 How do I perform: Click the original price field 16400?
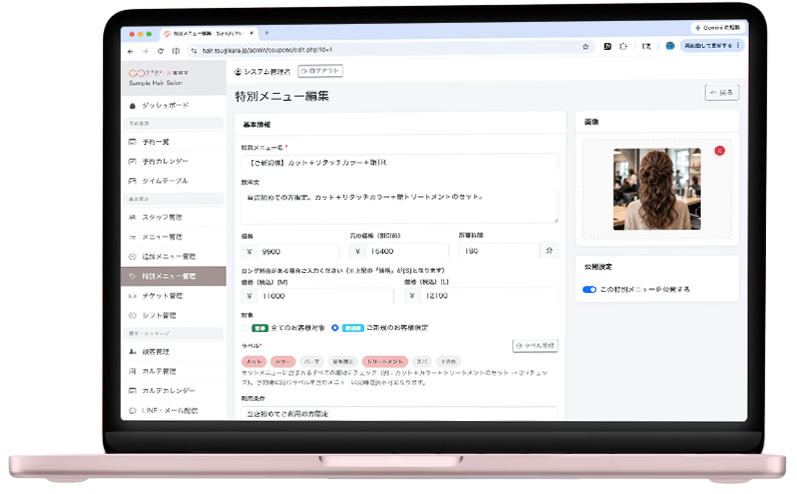click(407, 251)
